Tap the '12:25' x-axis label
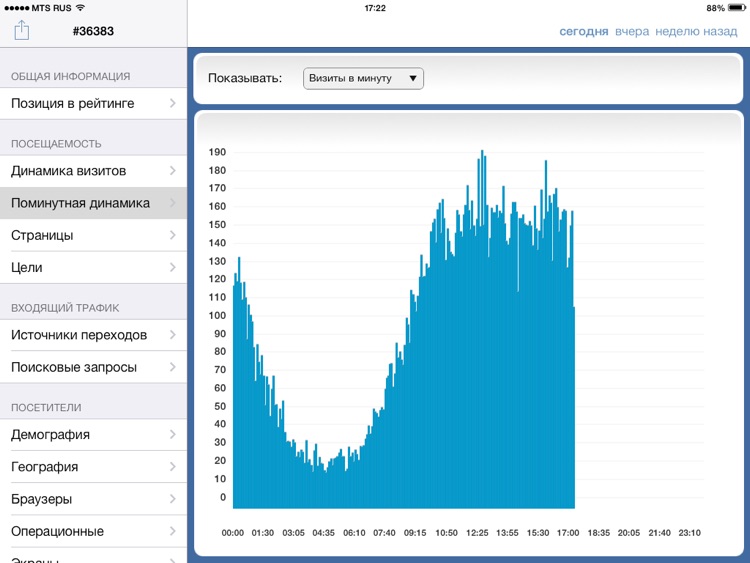Viewport: 750px width, 563px height. coord(477,533)
